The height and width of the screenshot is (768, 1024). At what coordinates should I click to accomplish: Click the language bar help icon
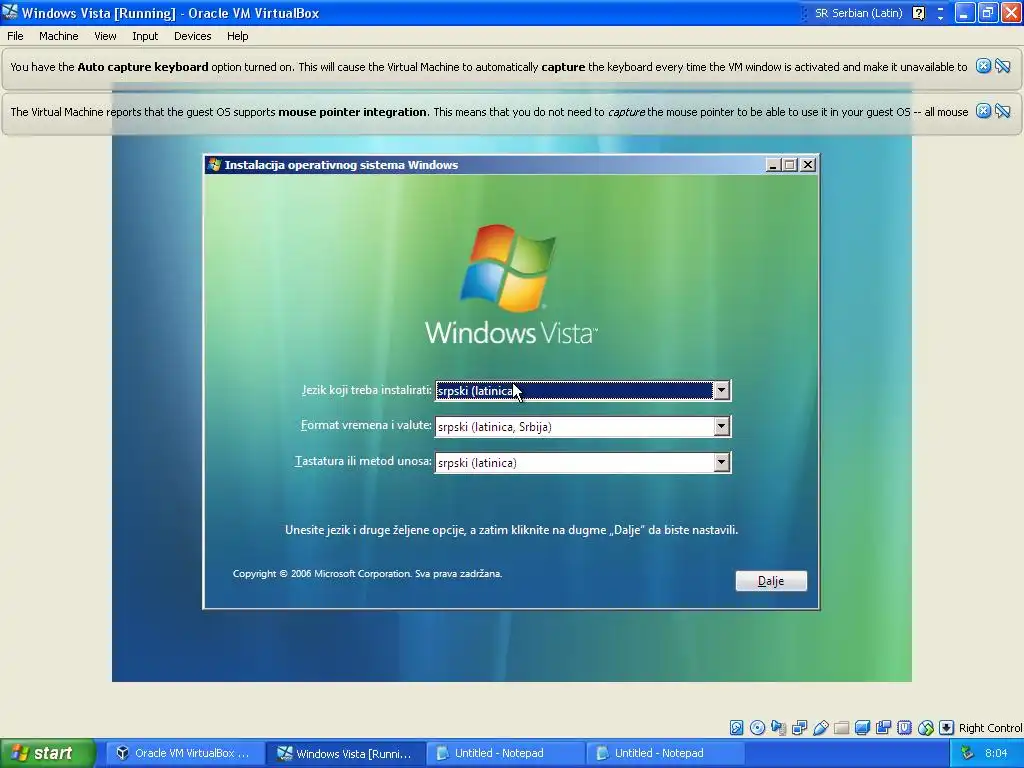[x=918, y=13]
